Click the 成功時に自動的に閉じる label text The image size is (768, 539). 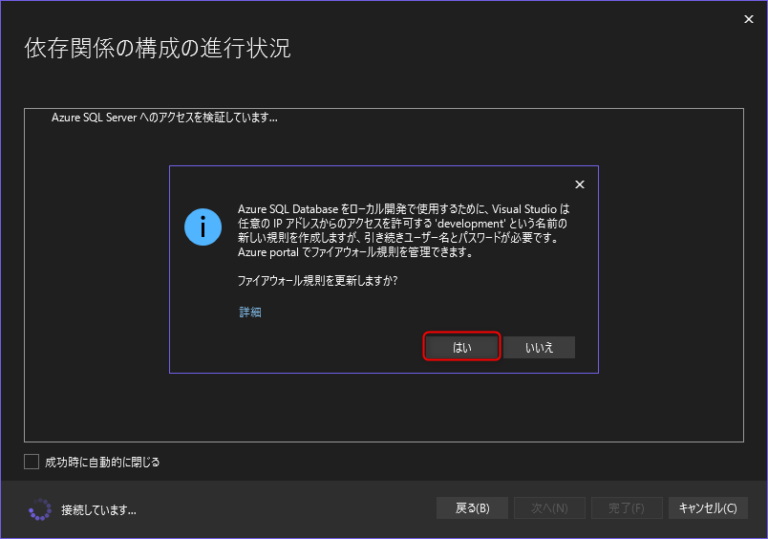[x=102, y=462]
